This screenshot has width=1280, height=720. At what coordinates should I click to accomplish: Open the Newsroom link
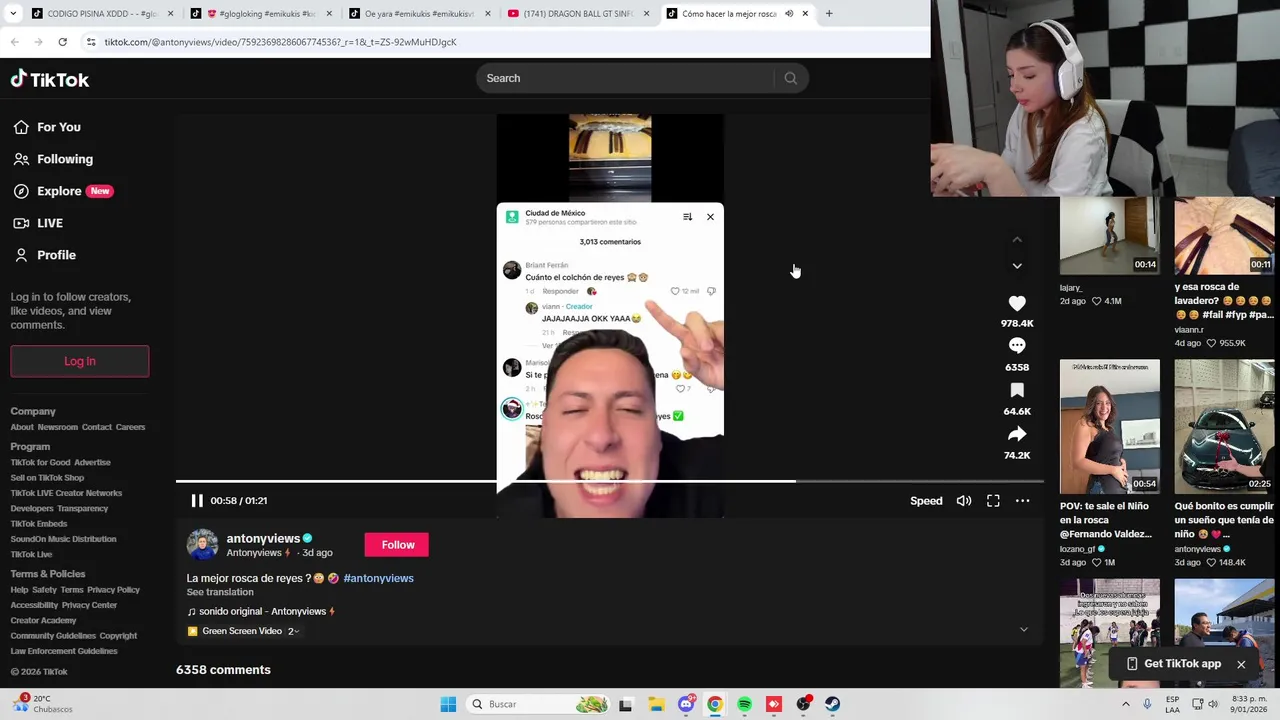(57, 427)
